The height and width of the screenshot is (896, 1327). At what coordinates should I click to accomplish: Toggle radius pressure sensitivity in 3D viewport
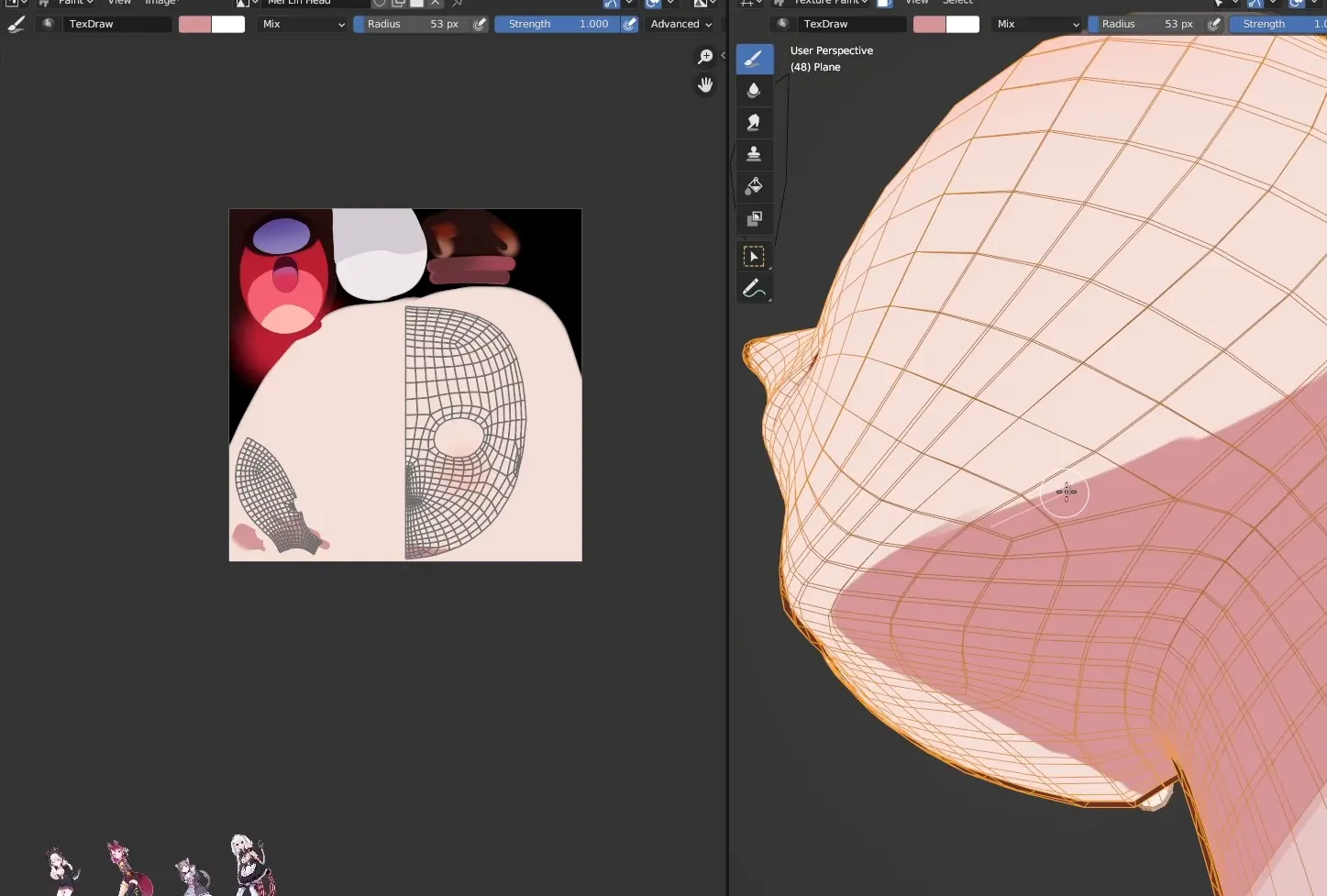pyautogui.click(x=1214, y=25)
